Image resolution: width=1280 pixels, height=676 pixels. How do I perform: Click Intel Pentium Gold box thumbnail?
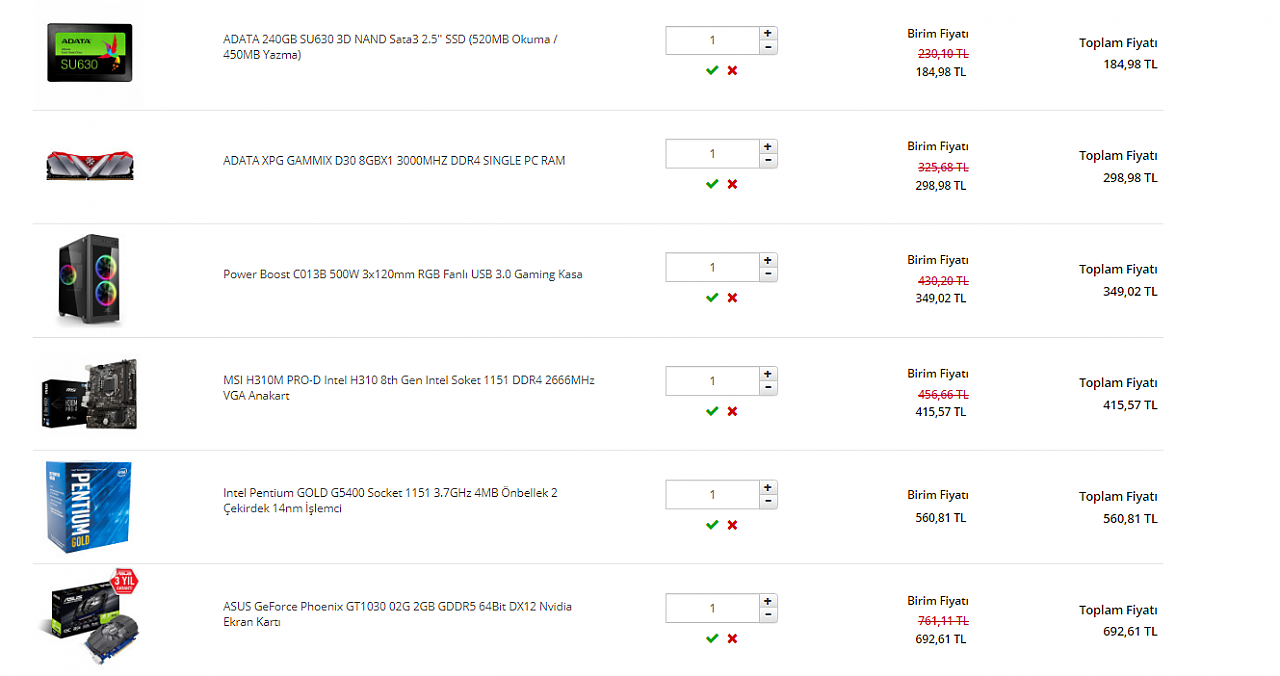pos(88,507)
